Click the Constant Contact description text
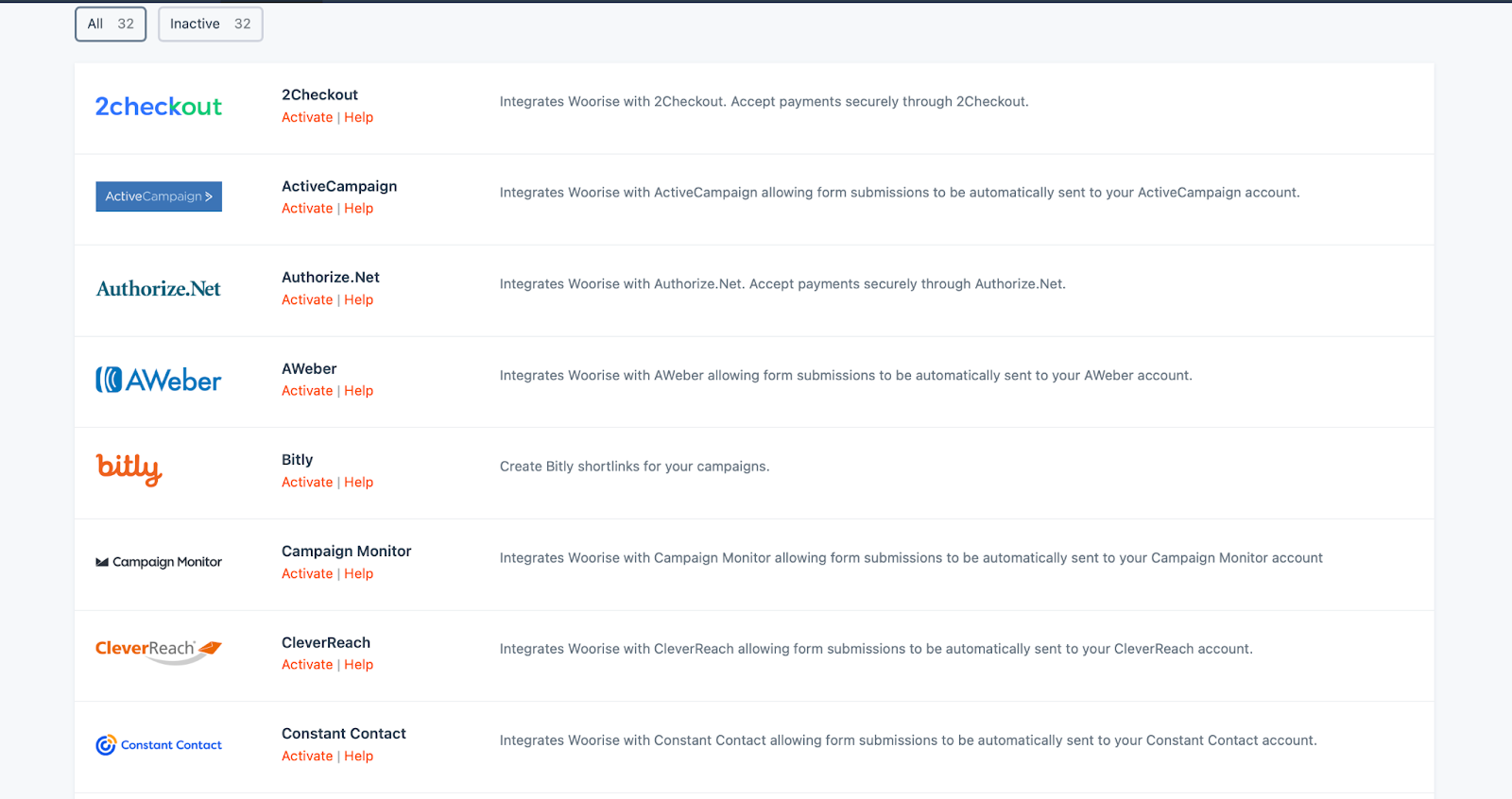The image size is (1512, 799). pyautogui.click(x=908, y=740)
